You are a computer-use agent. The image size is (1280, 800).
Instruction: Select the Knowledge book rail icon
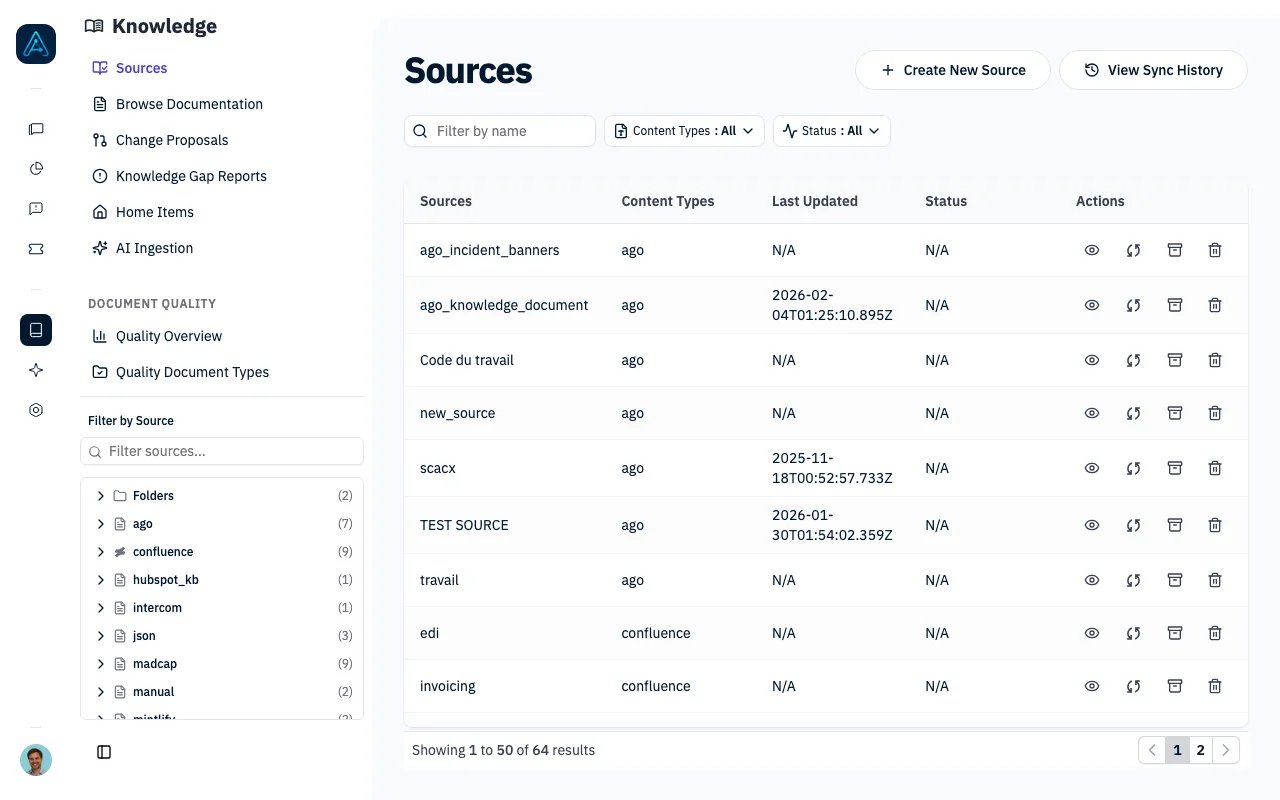pyautogui.click(x=36, y=330)
